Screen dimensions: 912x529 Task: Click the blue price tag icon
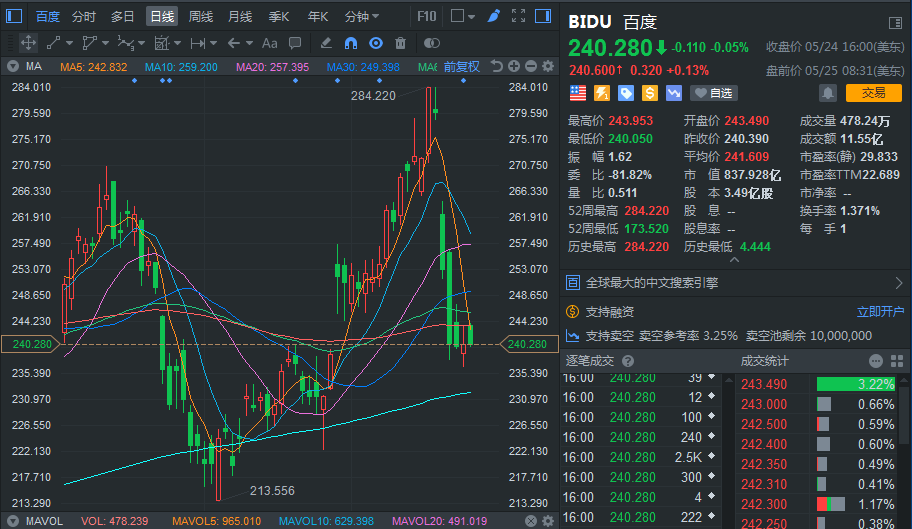626,93
